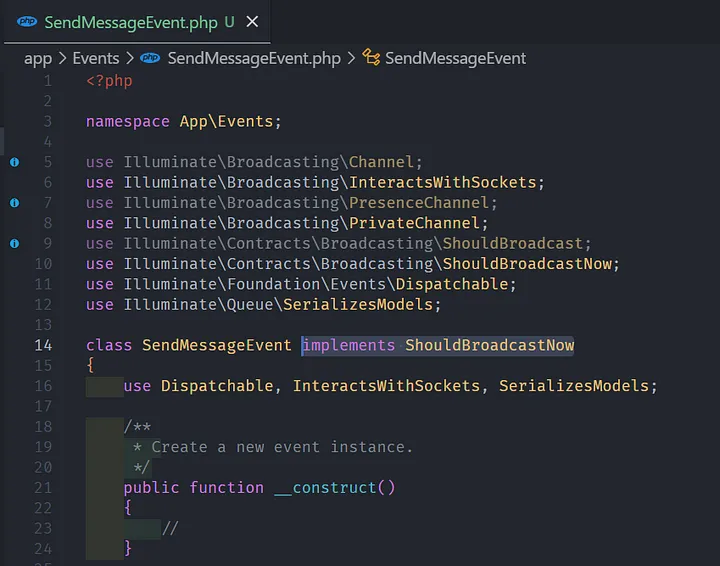This screenshot has width=720, height=566.
Task: Open the SendMessageEvent class breadcrumb symbol
Action: (455, 58)
